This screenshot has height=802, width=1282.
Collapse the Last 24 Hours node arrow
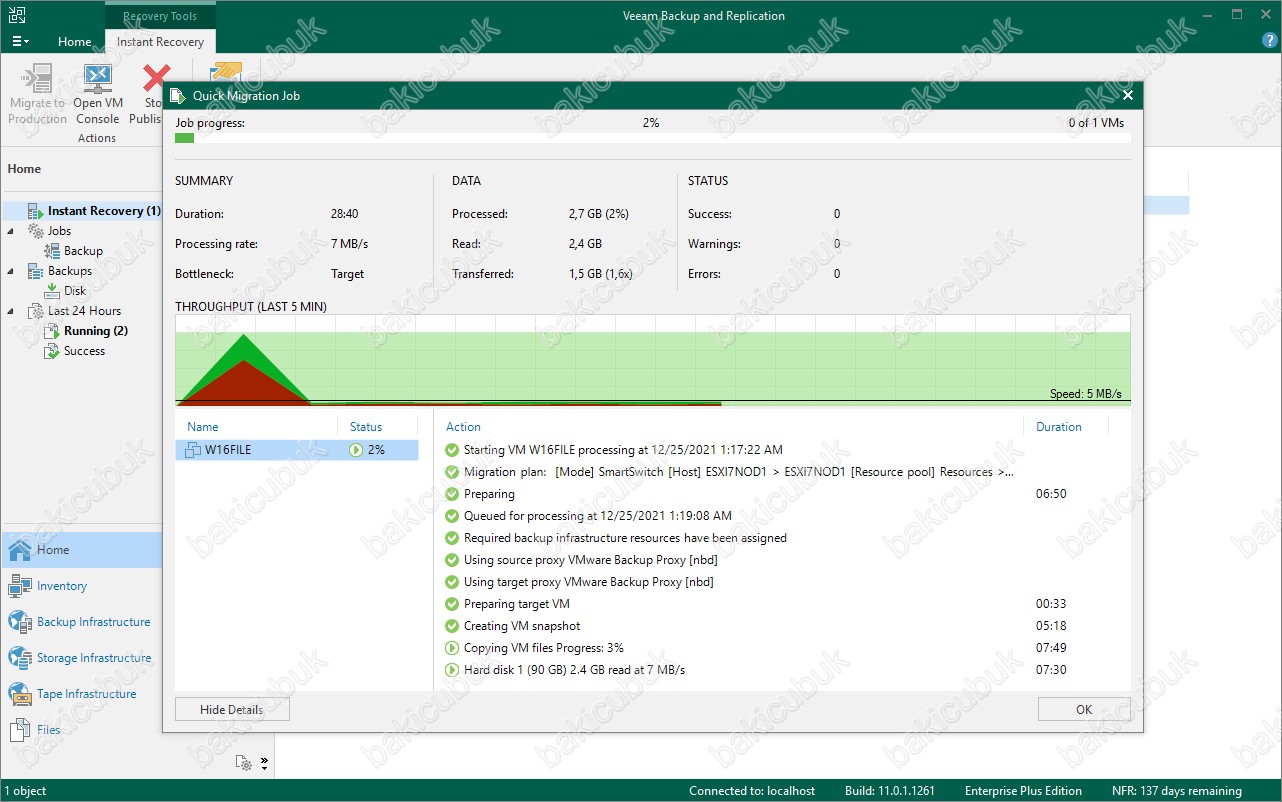[11, 311]
